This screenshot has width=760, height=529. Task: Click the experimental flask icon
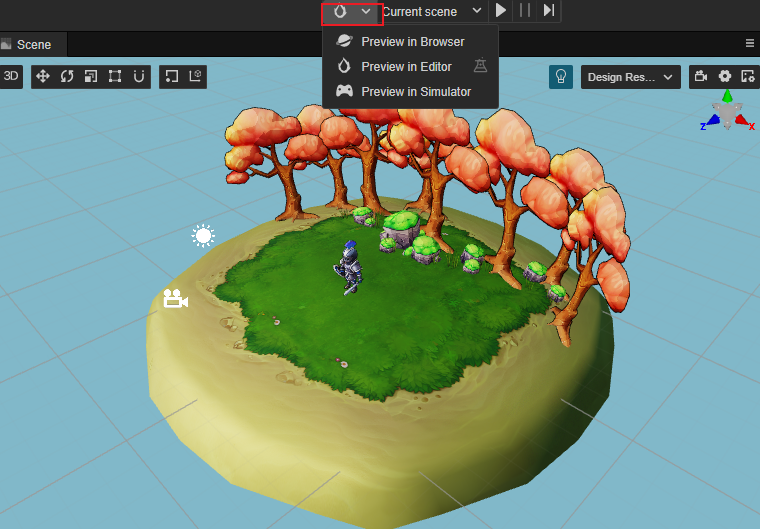coord(480,65)
